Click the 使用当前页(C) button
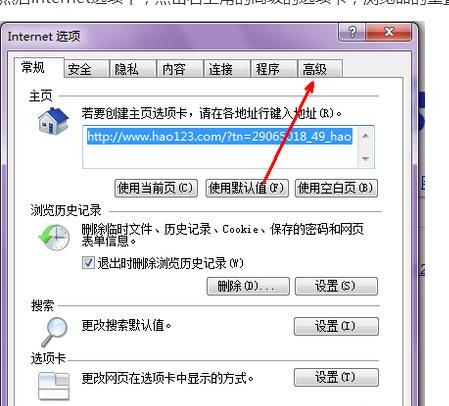 click(156, 188)
